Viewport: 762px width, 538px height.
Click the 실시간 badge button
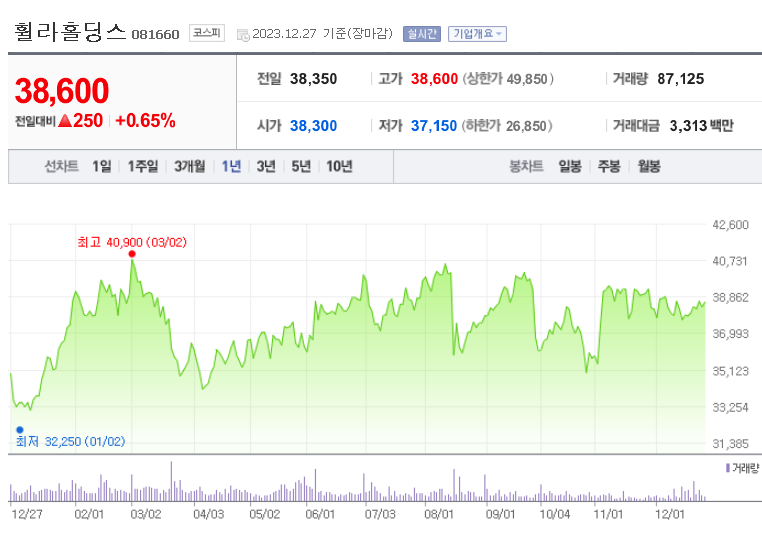[422, 34]
